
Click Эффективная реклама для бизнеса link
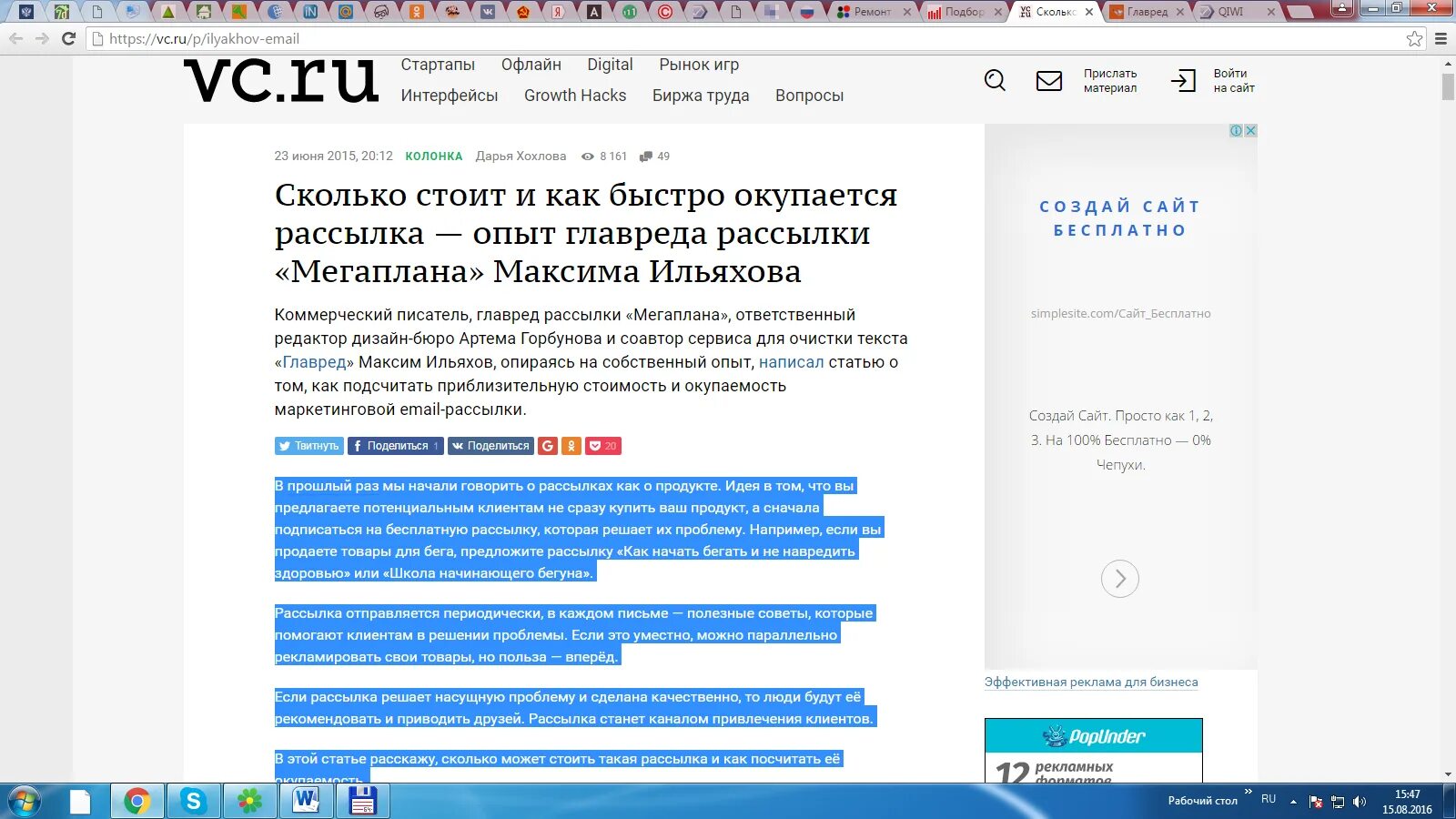[1091, 682]
